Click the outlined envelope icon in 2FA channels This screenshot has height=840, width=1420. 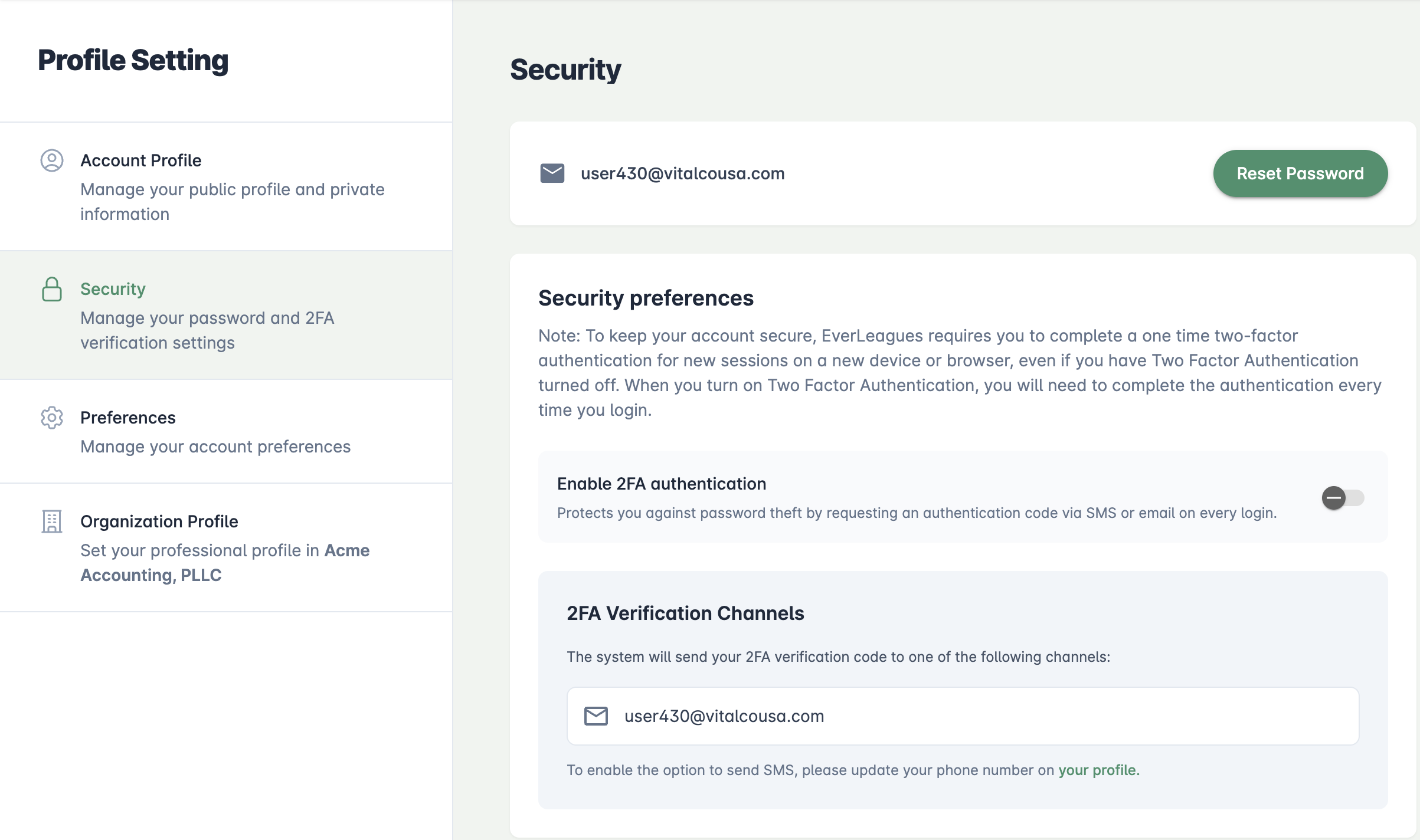pos(596,716)
